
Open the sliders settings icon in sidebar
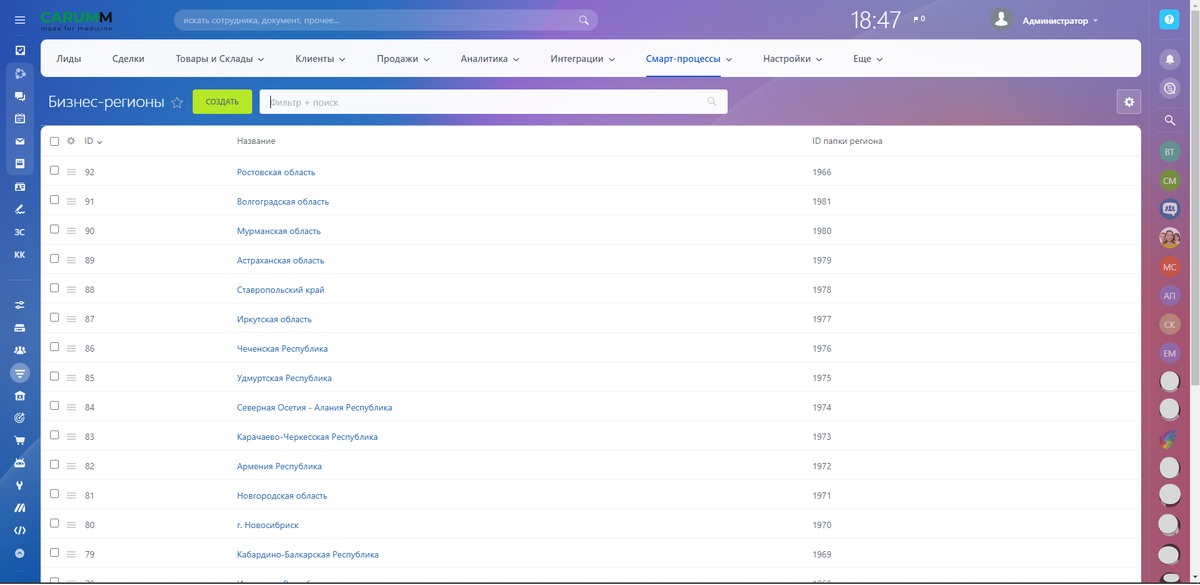click(x=20, y=305)
